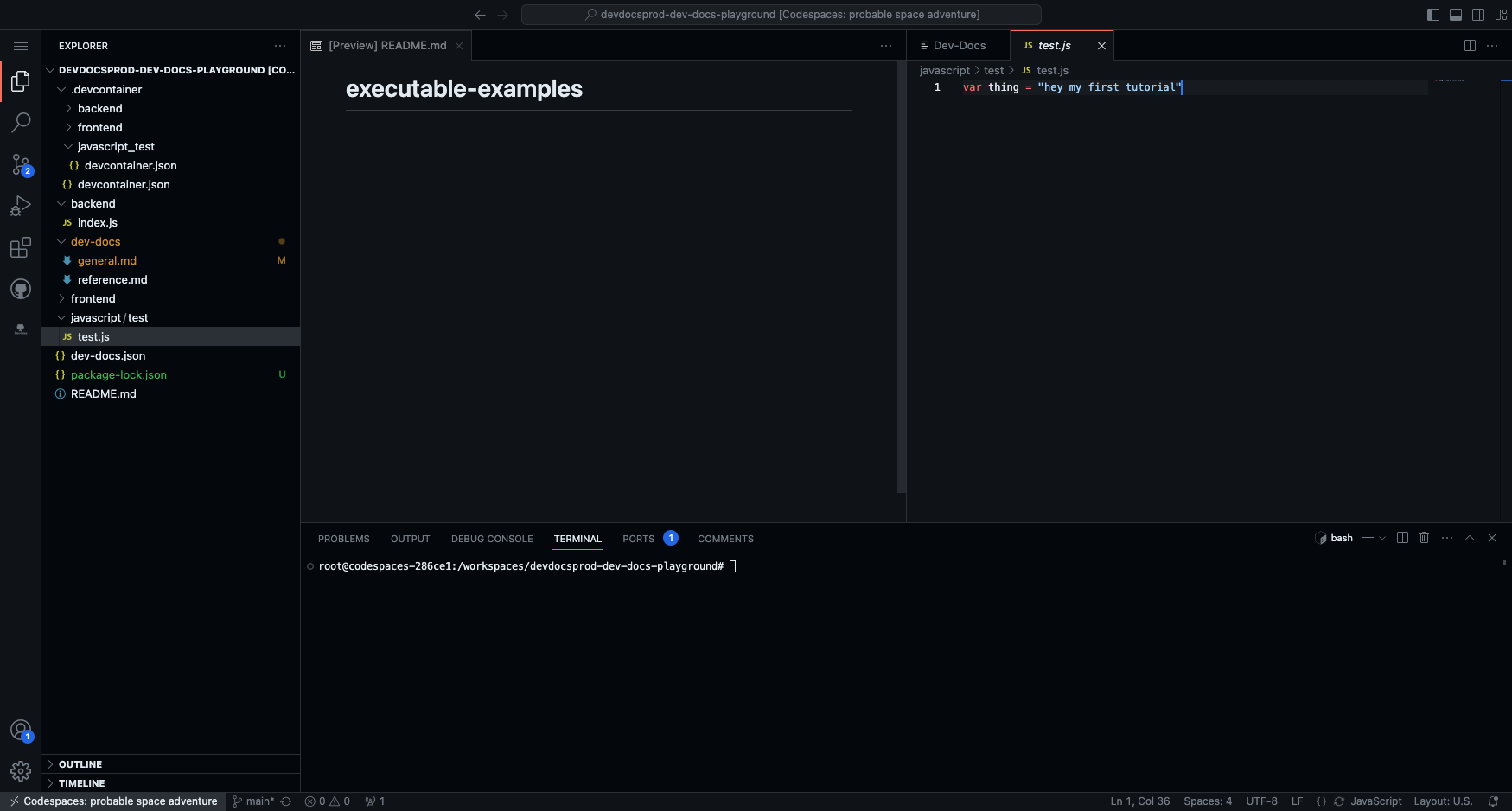Change JavaScript language mode in status bar

pyautogui.click(x=1375, y=801)
